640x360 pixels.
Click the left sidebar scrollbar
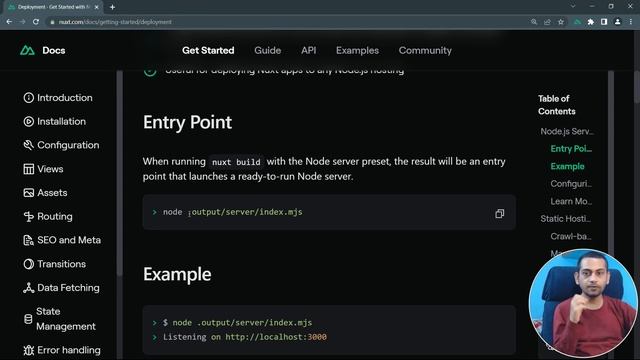pyautogui.click(x=120, y=173)
